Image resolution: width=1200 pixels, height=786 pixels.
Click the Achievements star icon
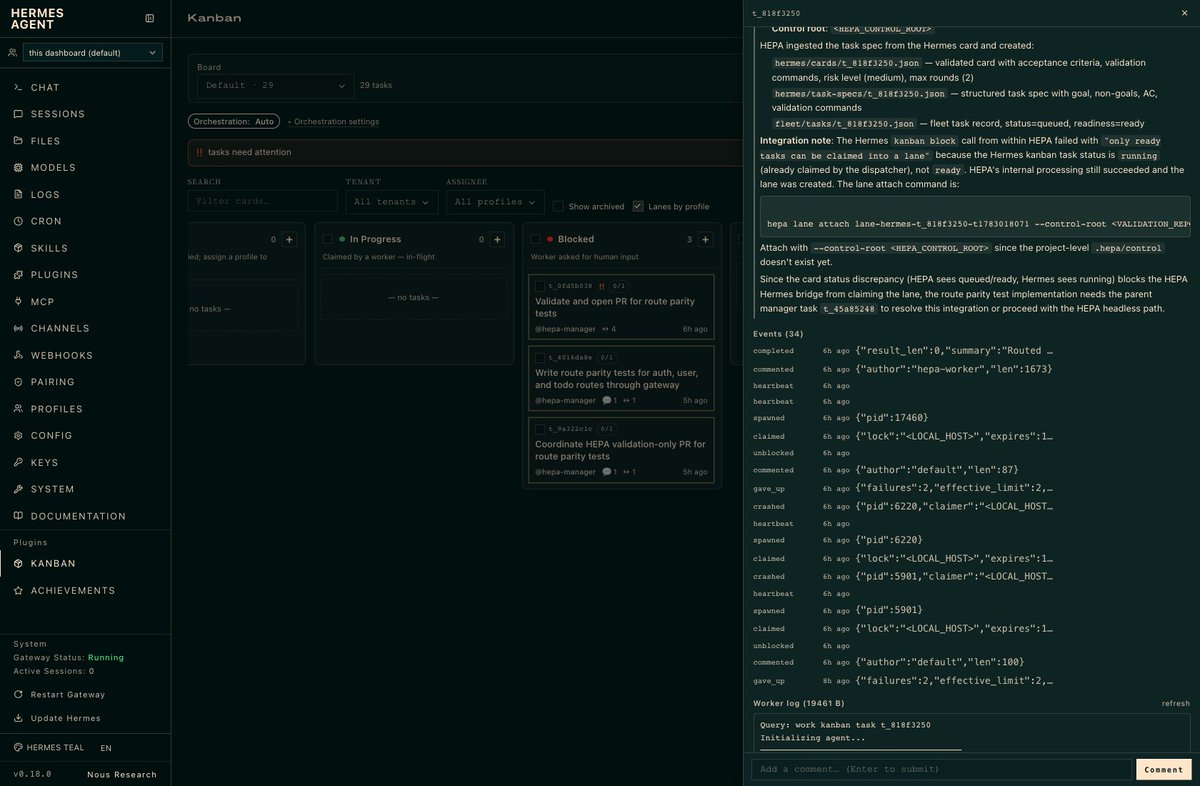point(19,591)
